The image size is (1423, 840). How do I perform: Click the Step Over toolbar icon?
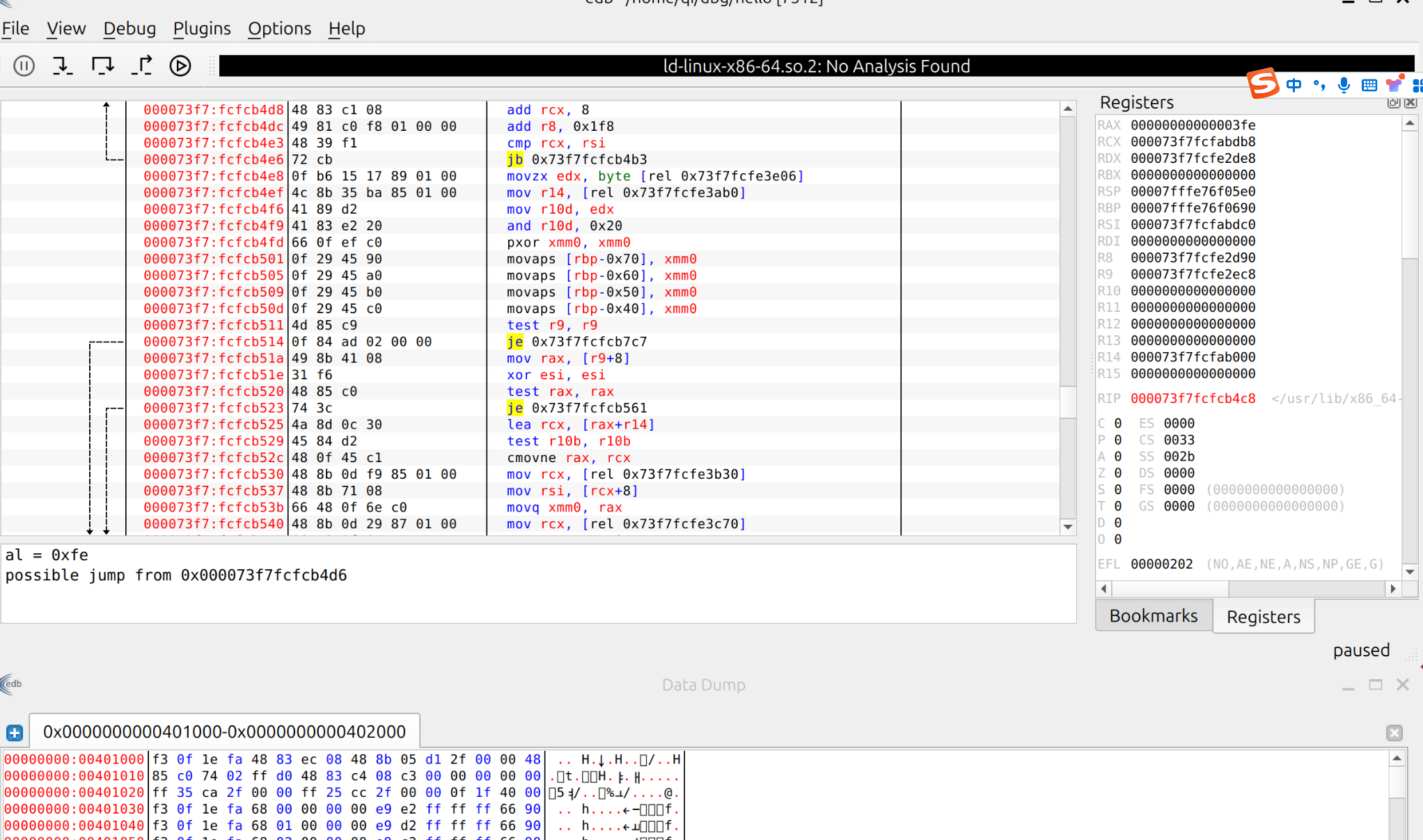[102, 66]
